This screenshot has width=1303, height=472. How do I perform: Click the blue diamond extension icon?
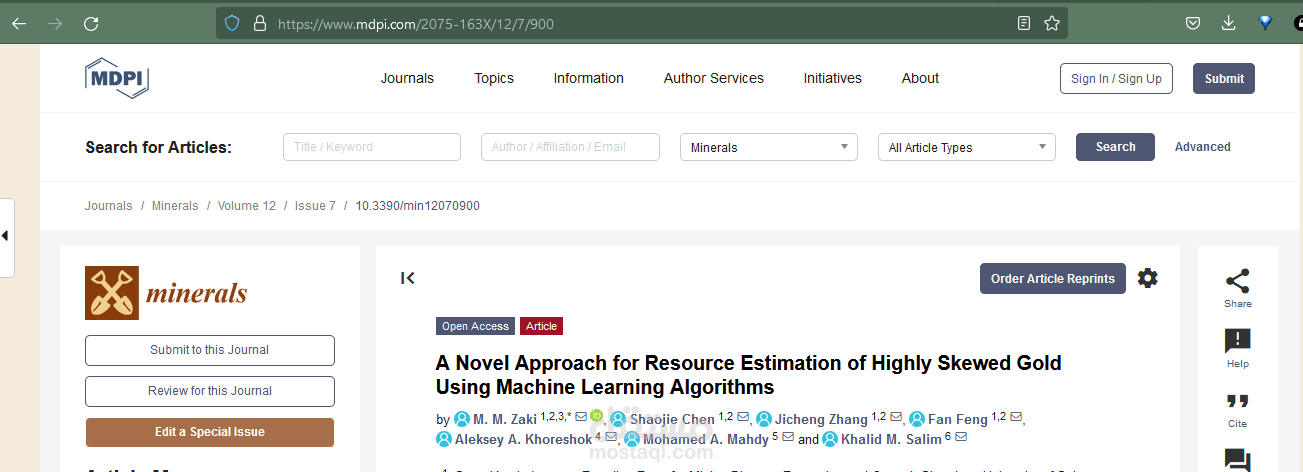click(x=1265, y=23)
